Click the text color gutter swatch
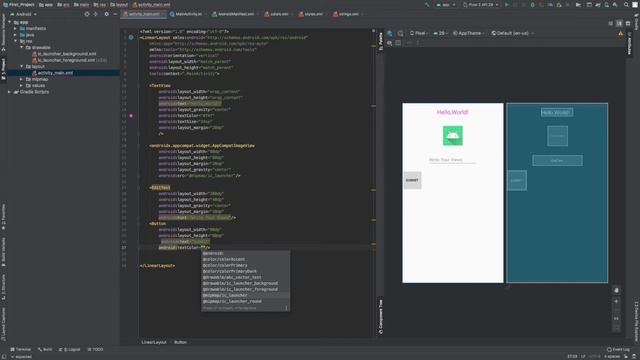The image size is (640, 360). coord(131,116)
